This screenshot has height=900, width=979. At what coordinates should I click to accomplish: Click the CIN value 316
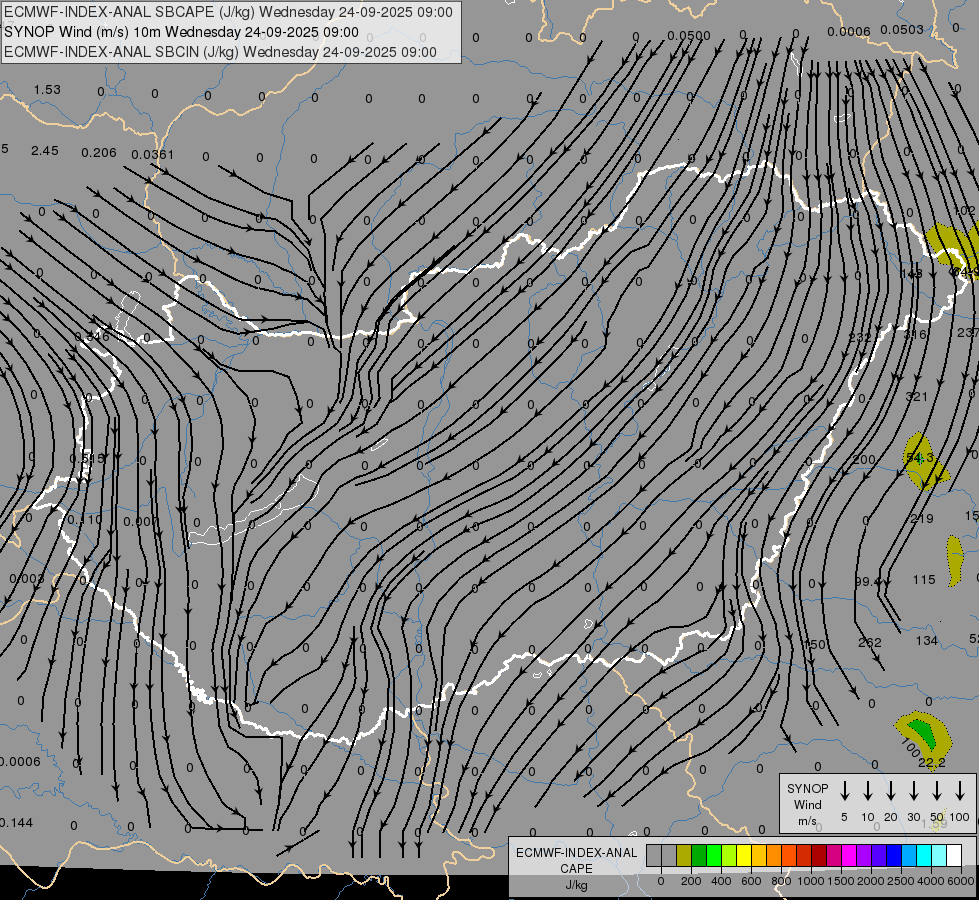click(x=915, y=335)
